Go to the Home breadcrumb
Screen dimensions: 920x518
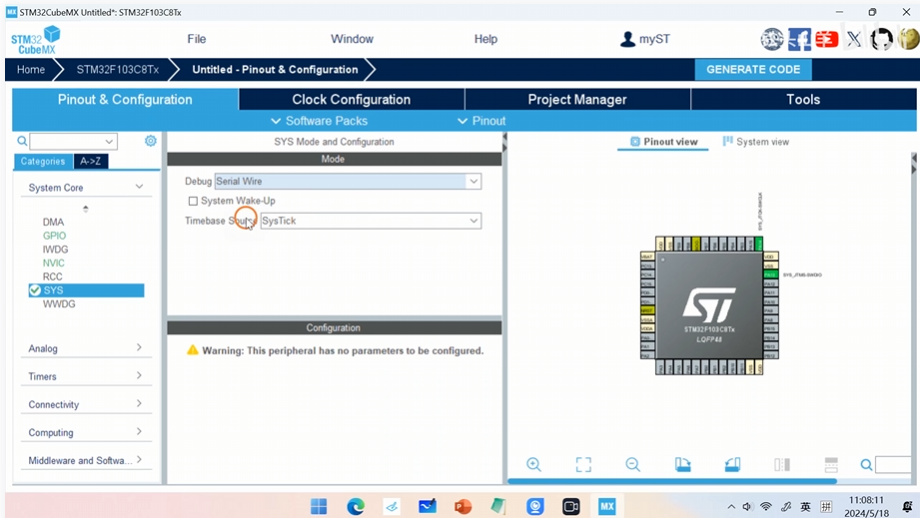coord(31,69)
